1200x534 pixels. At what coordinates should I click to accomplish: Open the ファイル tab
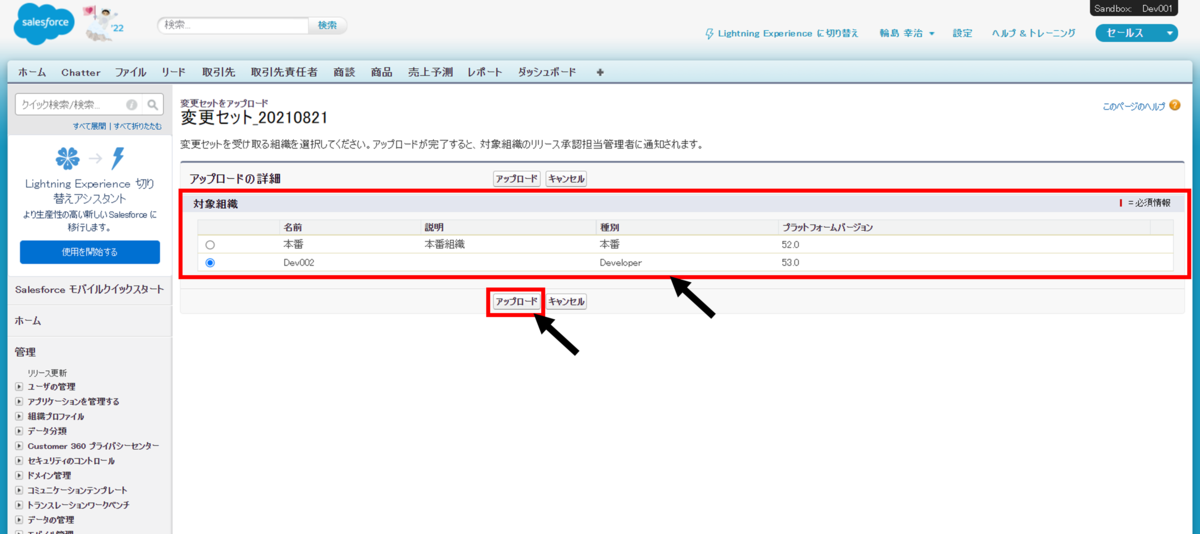coord(131,72)
